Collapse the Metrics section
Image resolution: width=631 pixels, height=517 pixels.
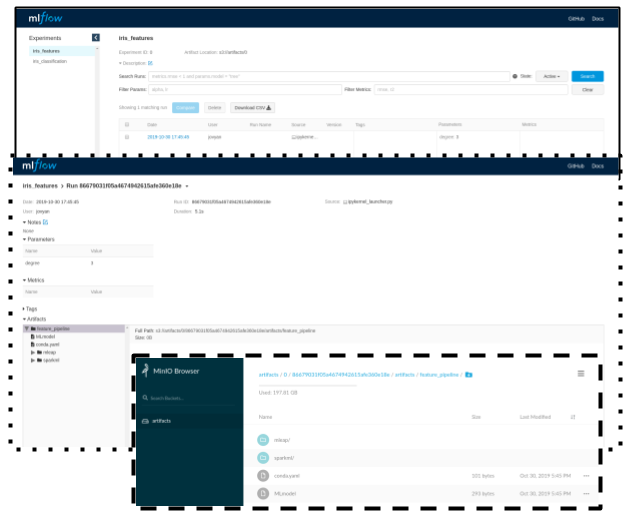click(x=24, y=280)
